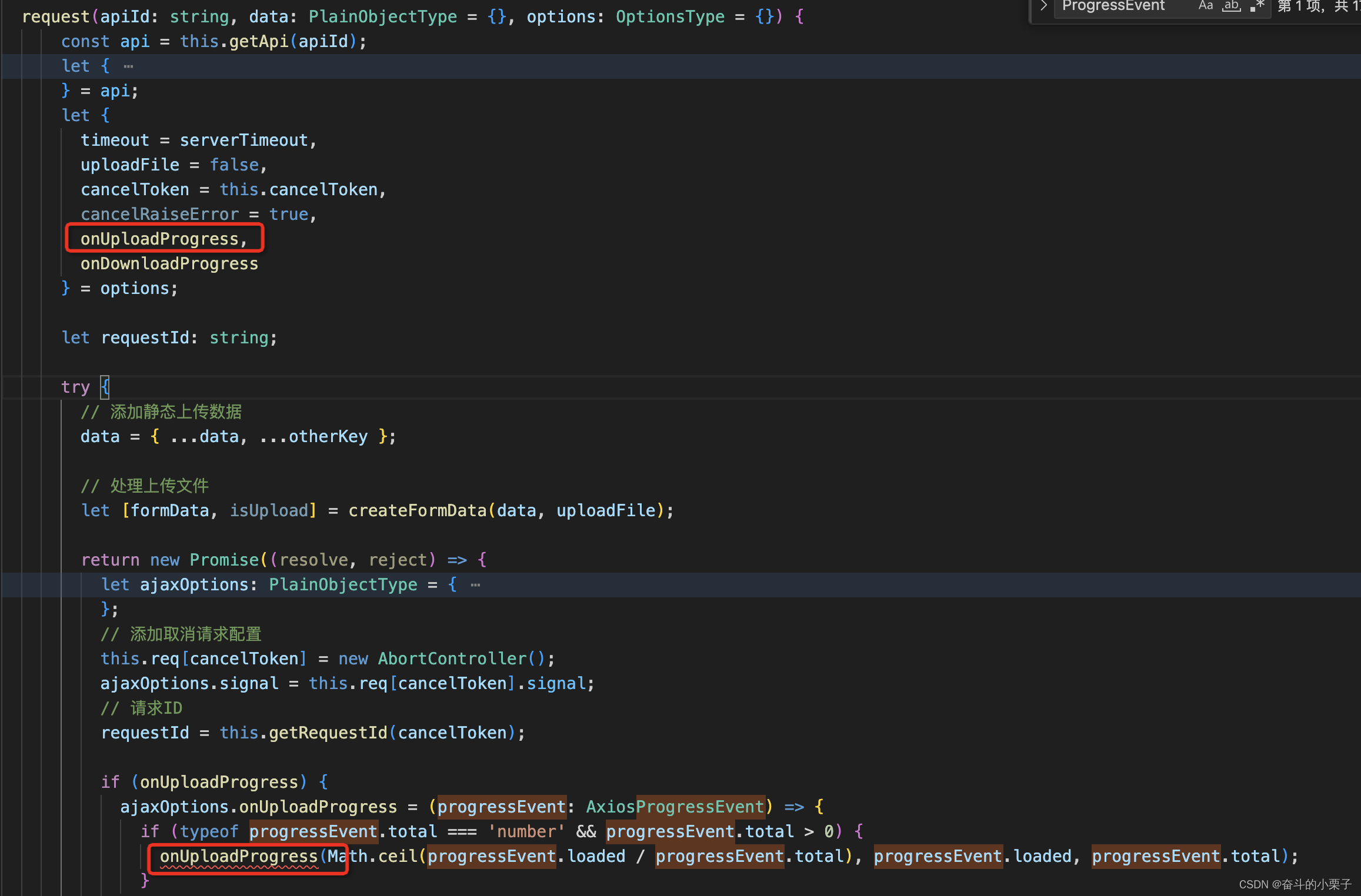Click the comment '// 添加静态上传数据'
Viewport: 1361px width, 896px height.
161,412
